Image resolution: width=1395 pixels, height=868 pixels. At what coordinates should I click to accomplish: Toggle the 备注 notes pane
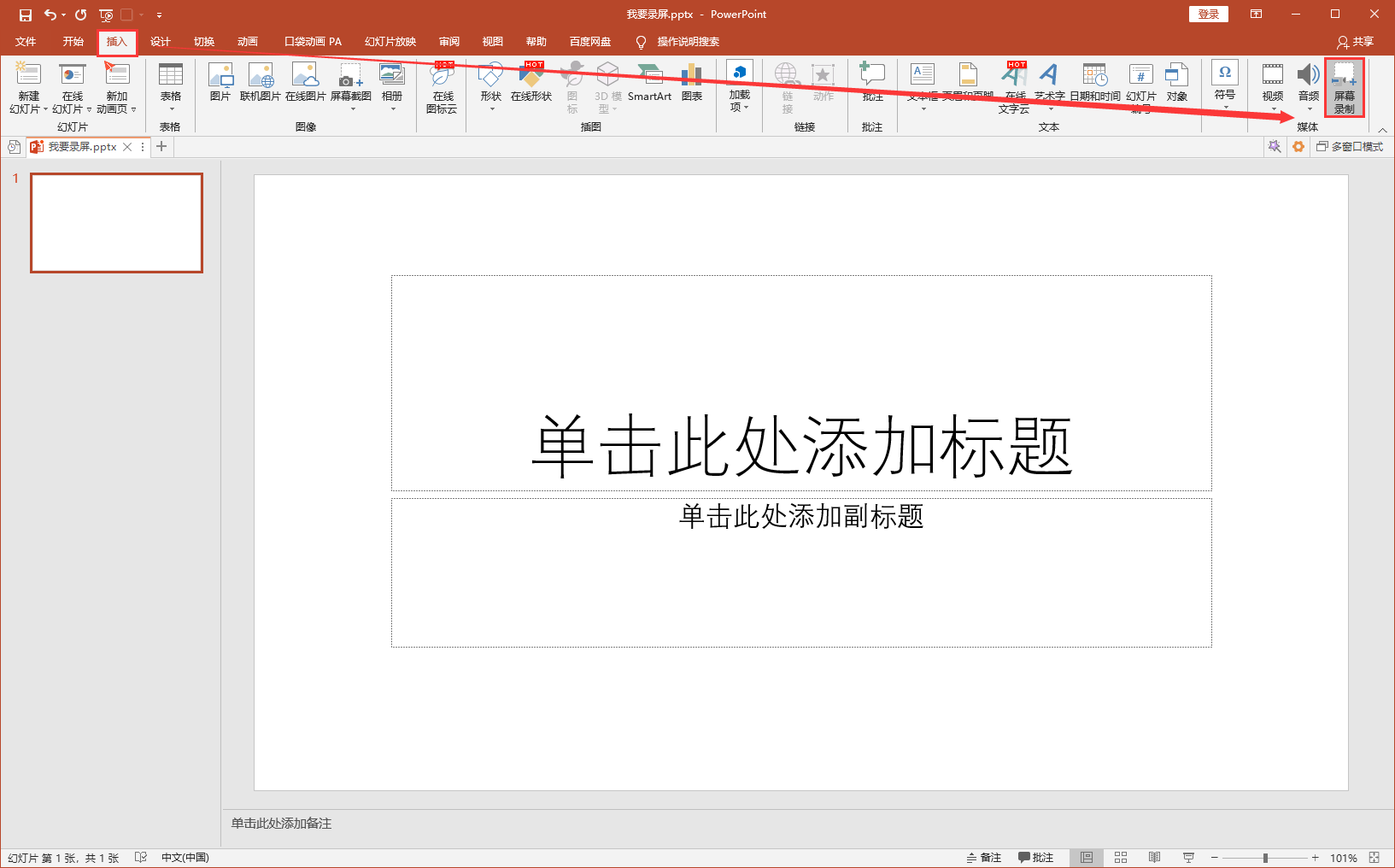(x=983, y=856)
